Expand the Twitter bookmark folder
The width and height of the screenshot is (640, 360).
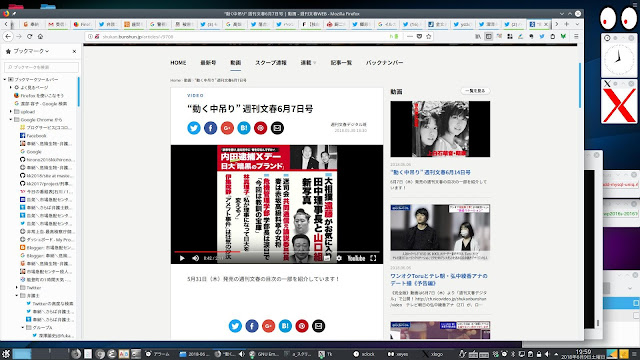coord(17,288)
